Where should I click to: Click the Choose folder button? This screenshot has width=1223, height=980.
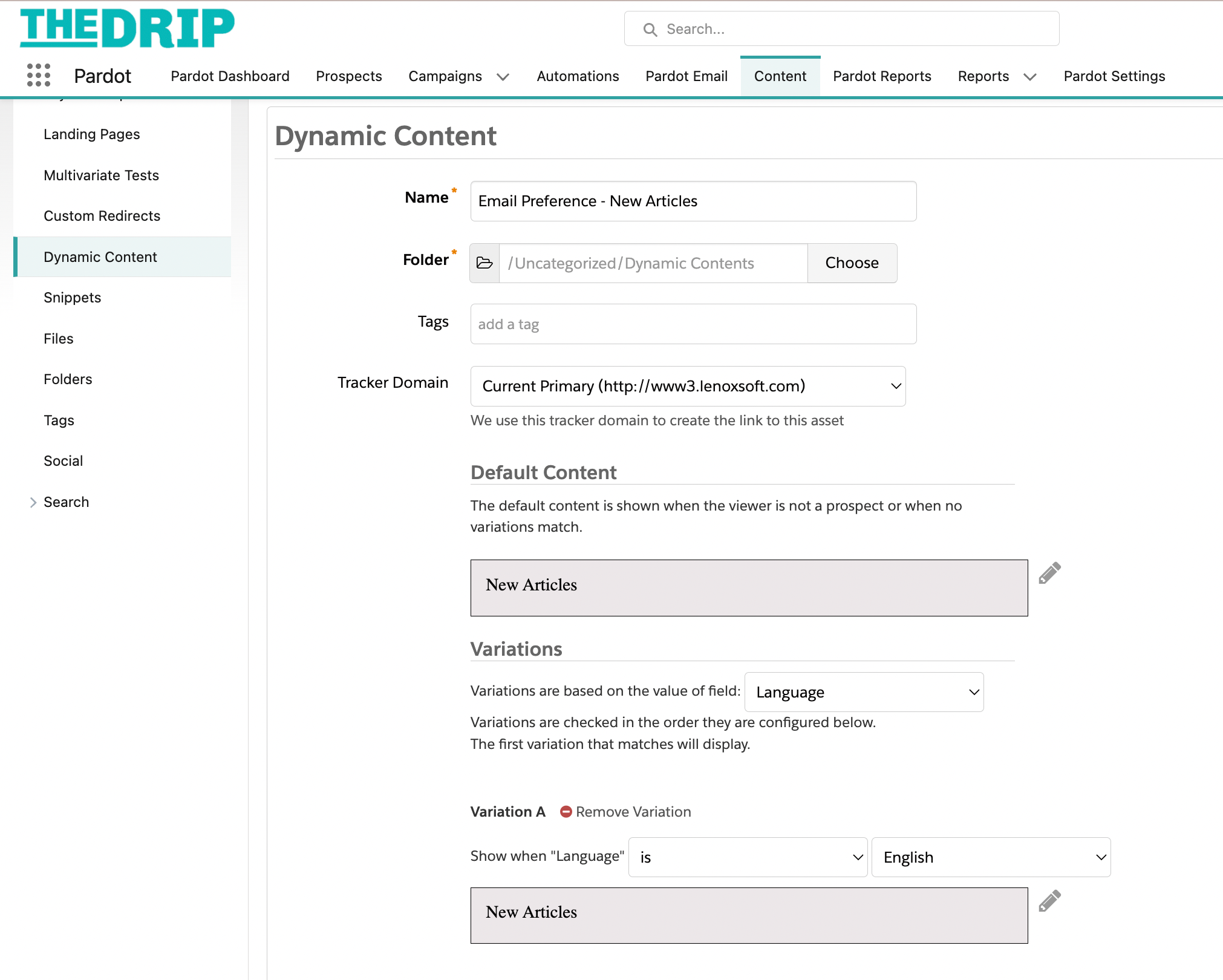click(852, 263)
